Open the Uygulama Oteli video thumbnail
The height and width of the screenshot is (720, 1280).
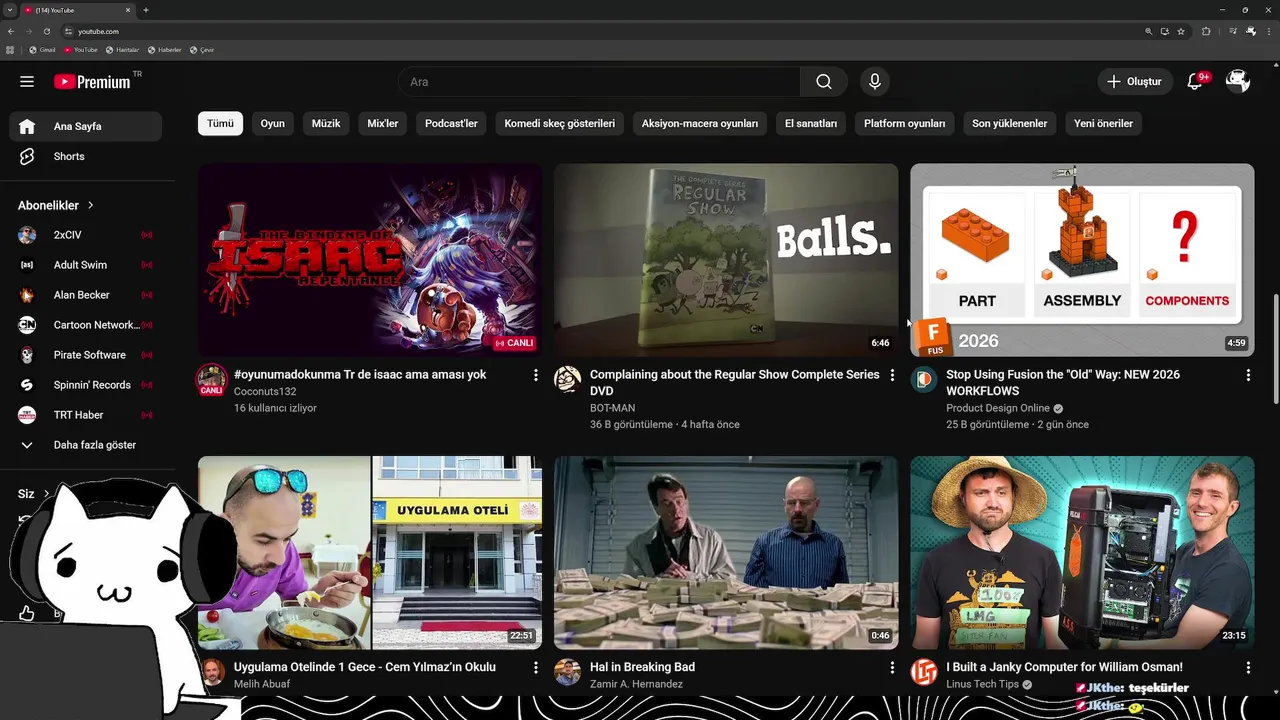coord(370,553)
